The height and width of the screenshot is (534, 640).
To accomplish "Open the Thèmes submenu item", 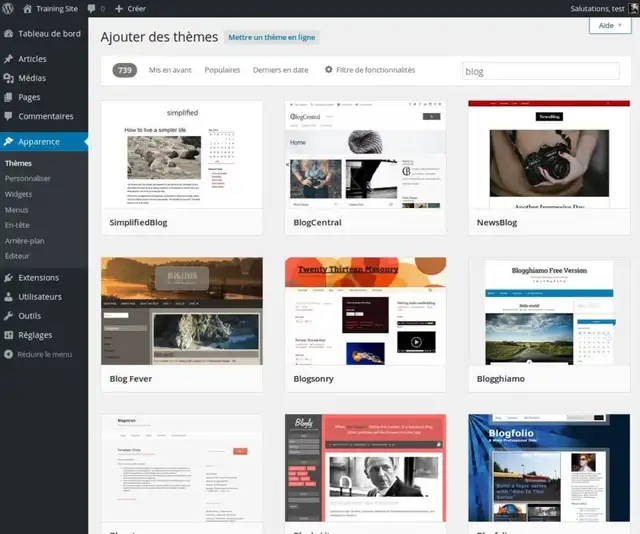I will click(x=18, y=163).
